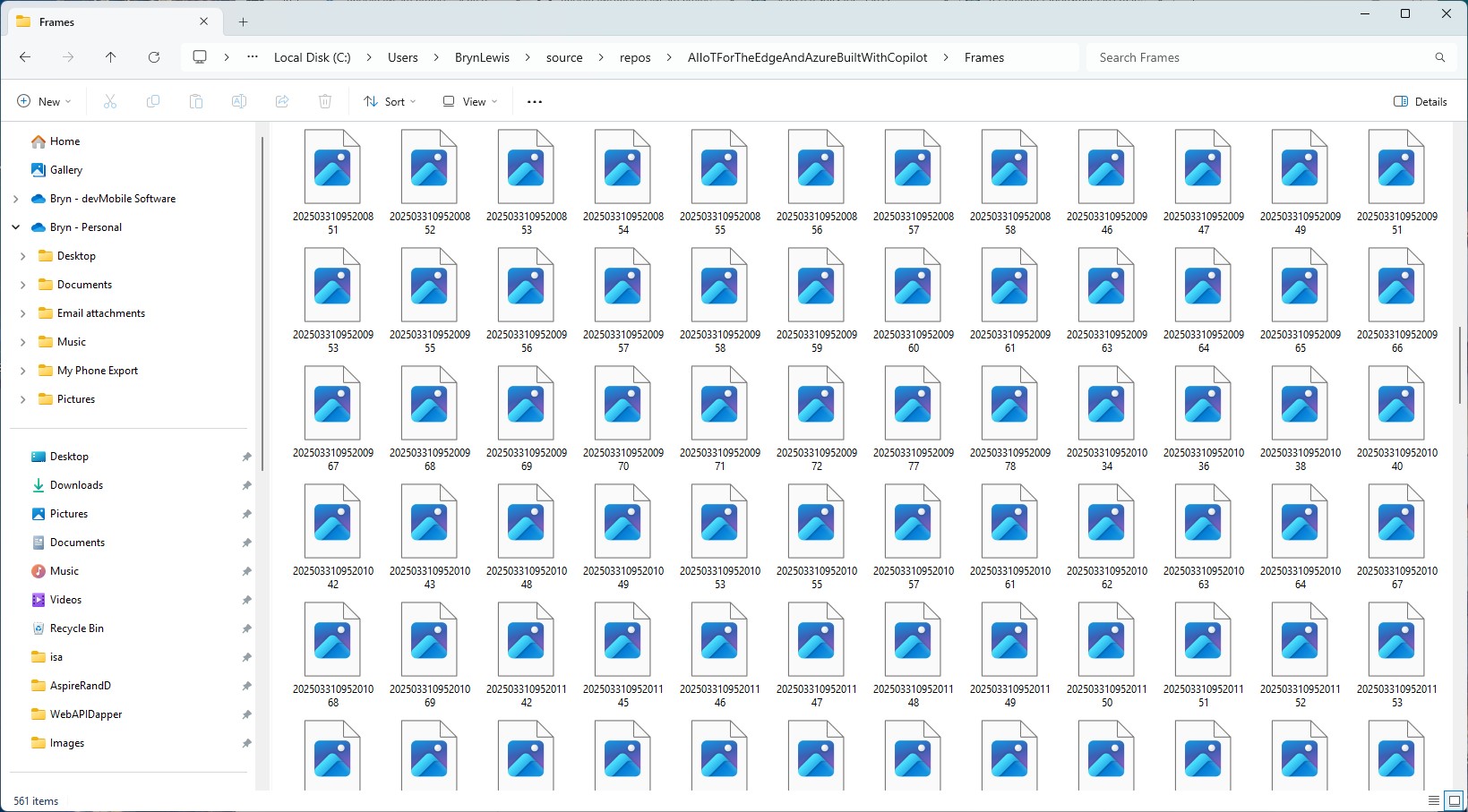Refresh the current folder view

point(154,57)
